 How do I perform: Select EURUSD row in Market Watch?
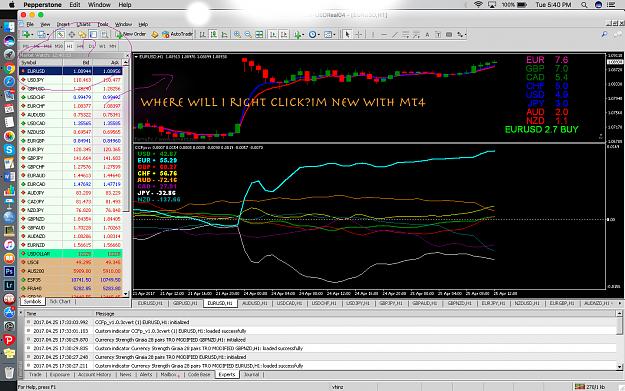71,71
